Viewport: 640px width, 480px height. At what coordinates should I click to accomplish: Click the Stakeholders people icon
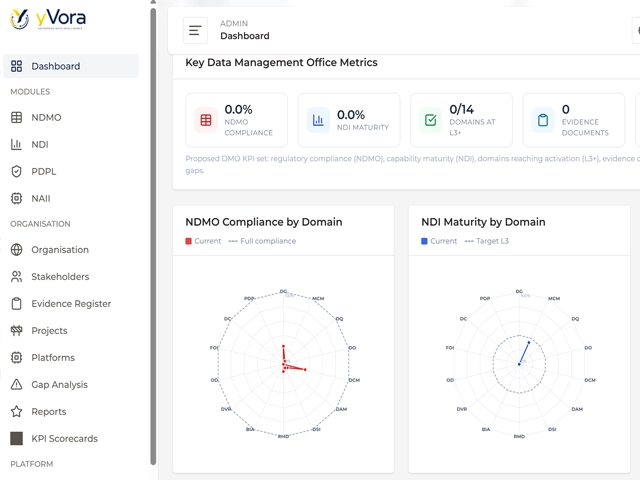coord(16,277)
